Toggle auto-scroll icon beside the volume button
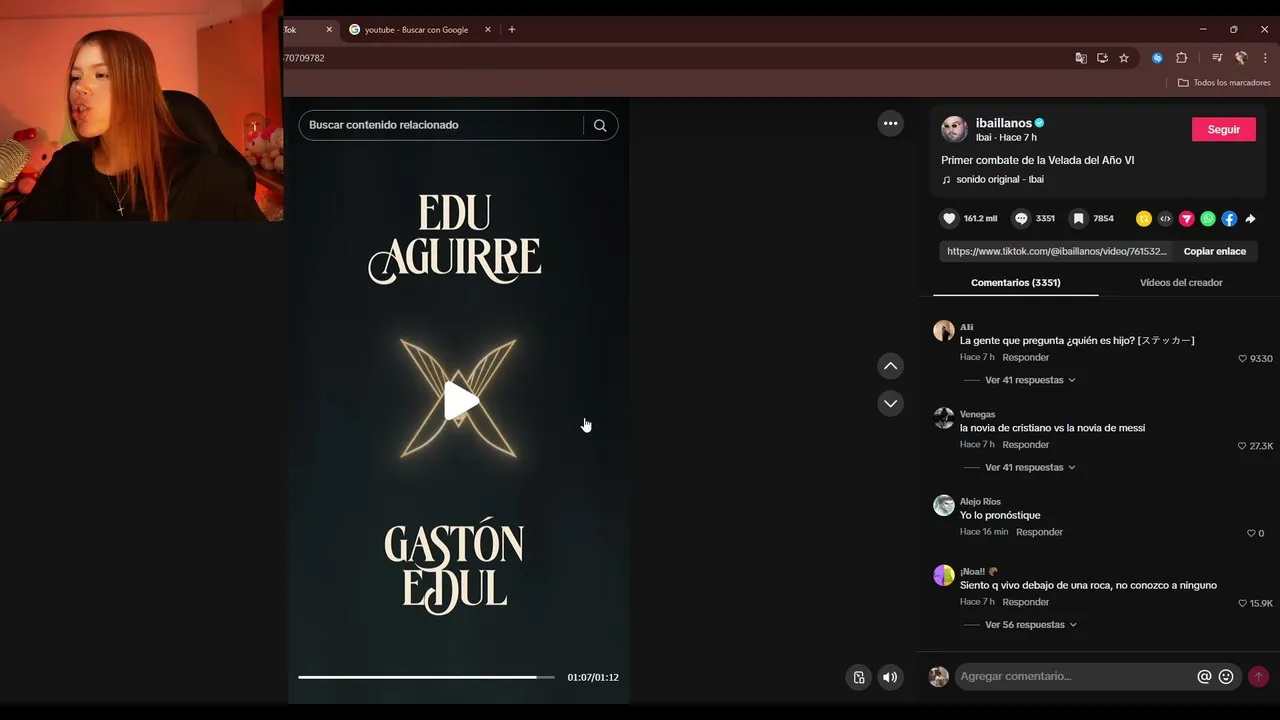 tap(858, 677)
